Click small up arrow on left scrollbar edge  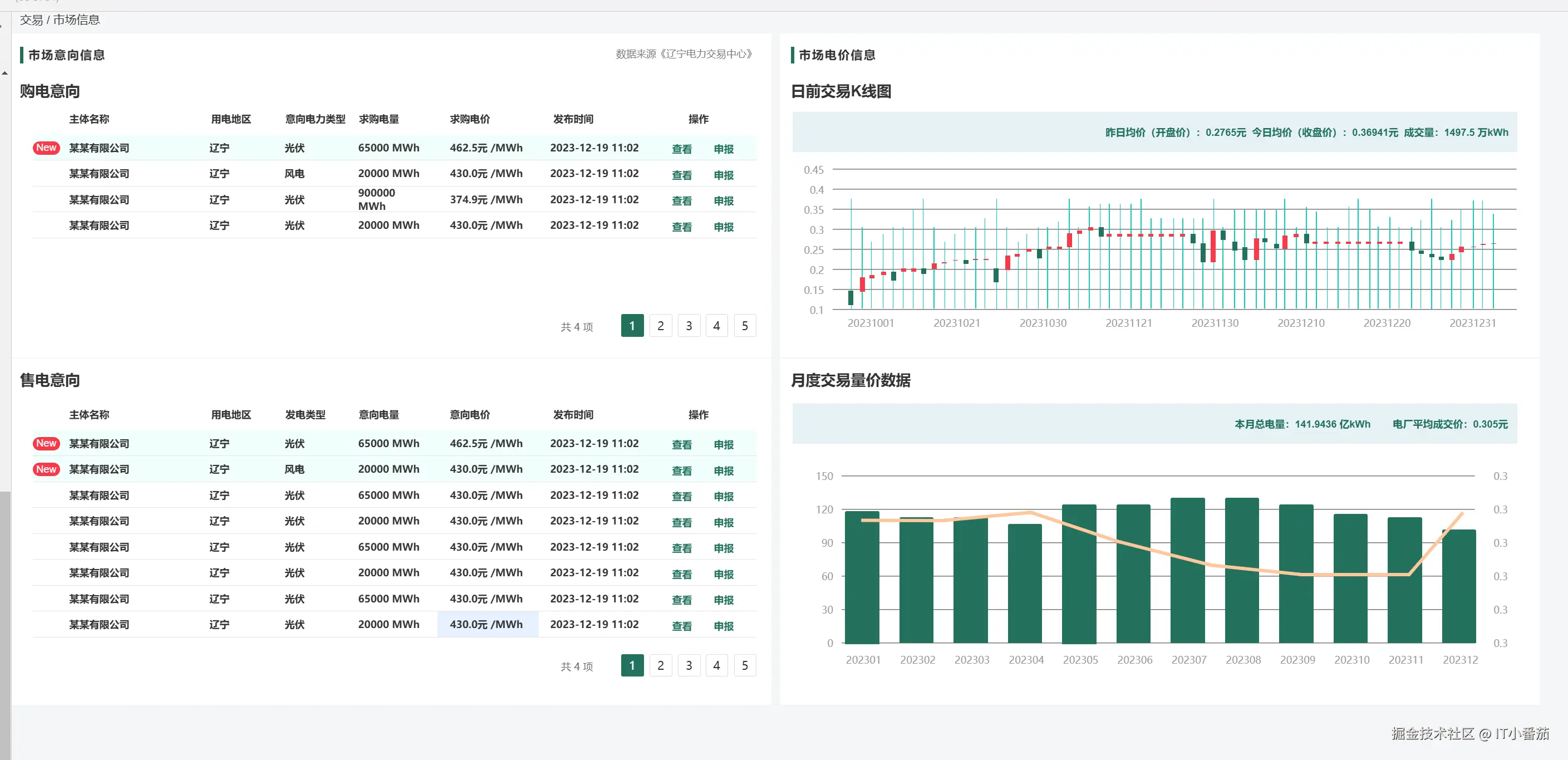(x=5, y=73)
